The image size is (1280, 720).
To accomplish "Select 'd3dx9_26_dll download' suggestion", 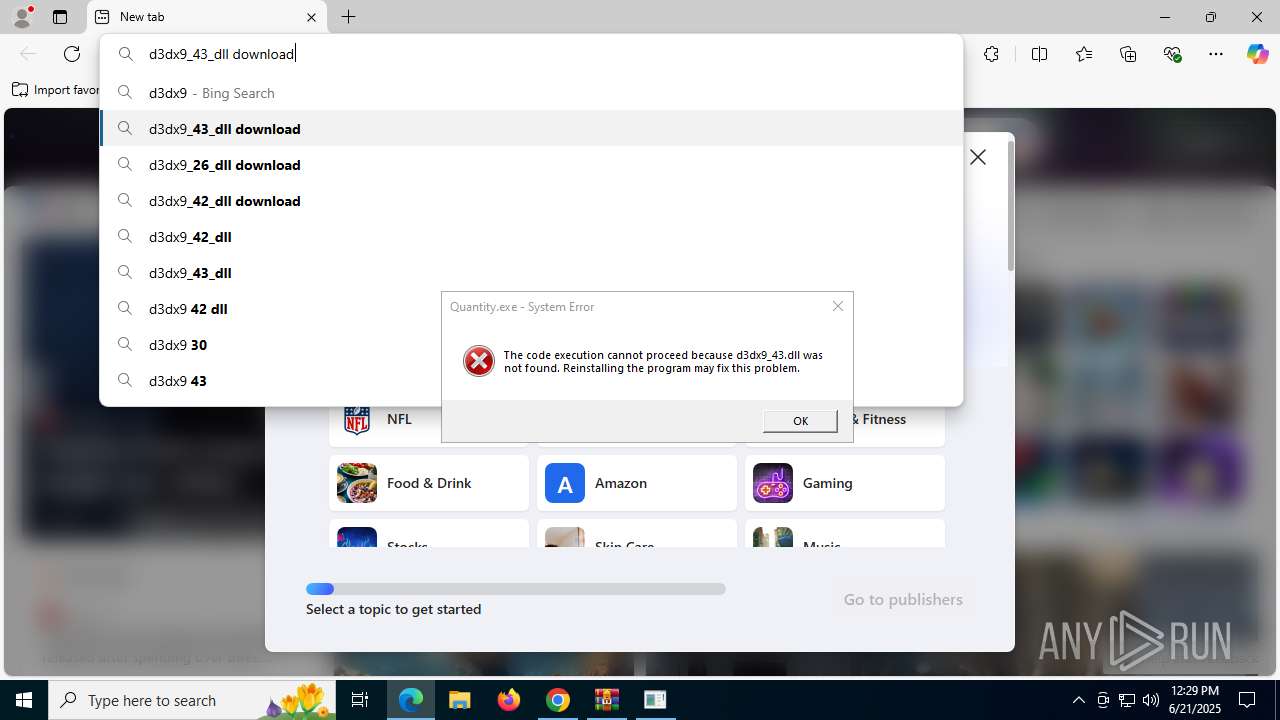I will [531, 165].
